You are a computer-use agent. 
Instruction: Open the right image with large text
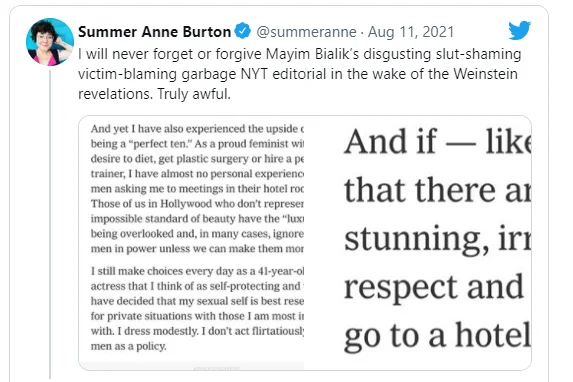418,243
